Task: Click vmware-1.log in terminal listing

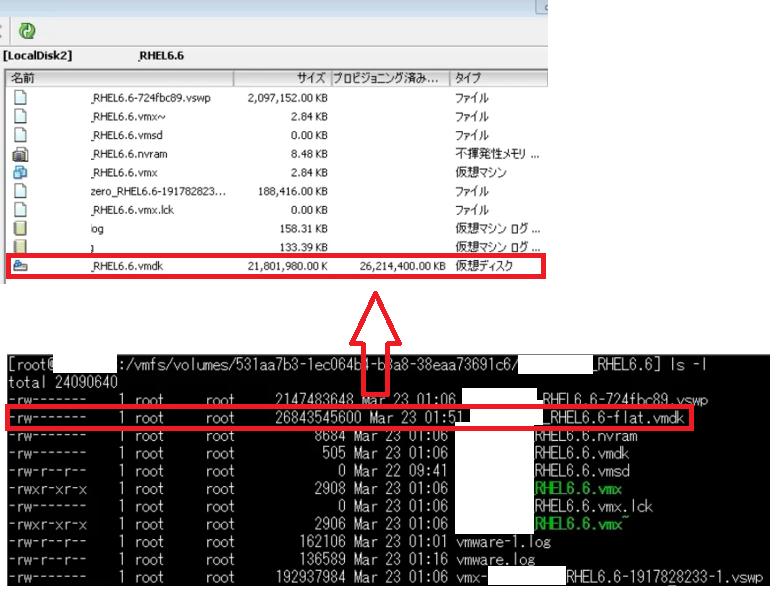Action: click(503, 542)
